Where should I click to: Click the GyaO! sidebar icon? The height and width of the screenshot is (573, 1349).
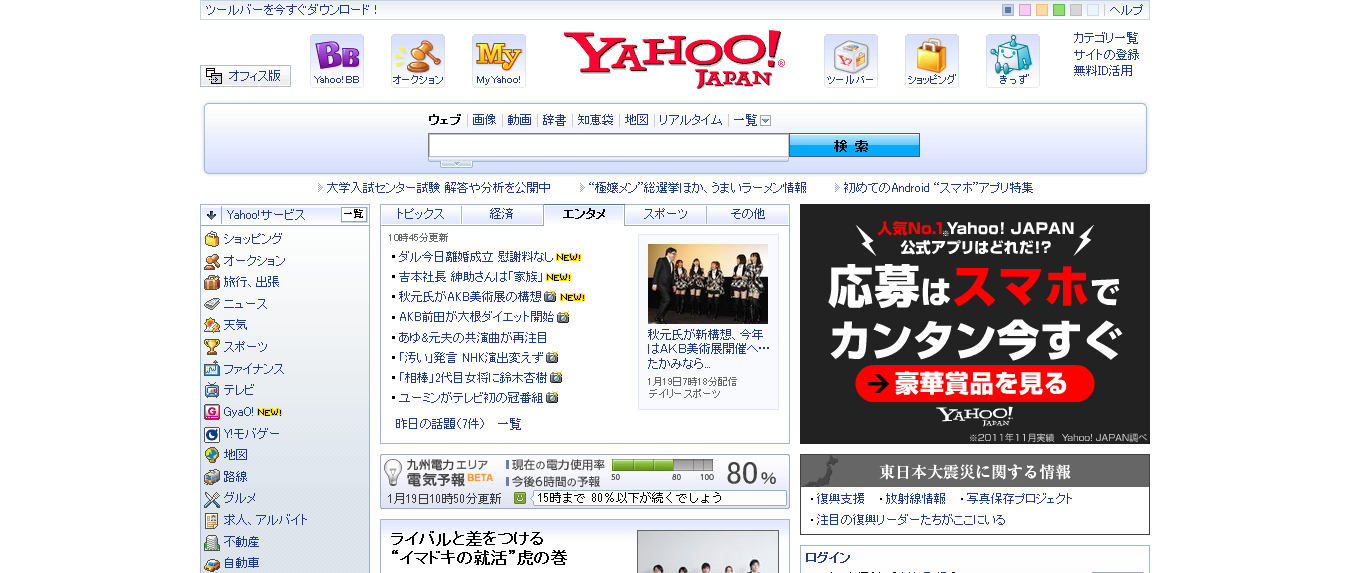coord(212,412)
